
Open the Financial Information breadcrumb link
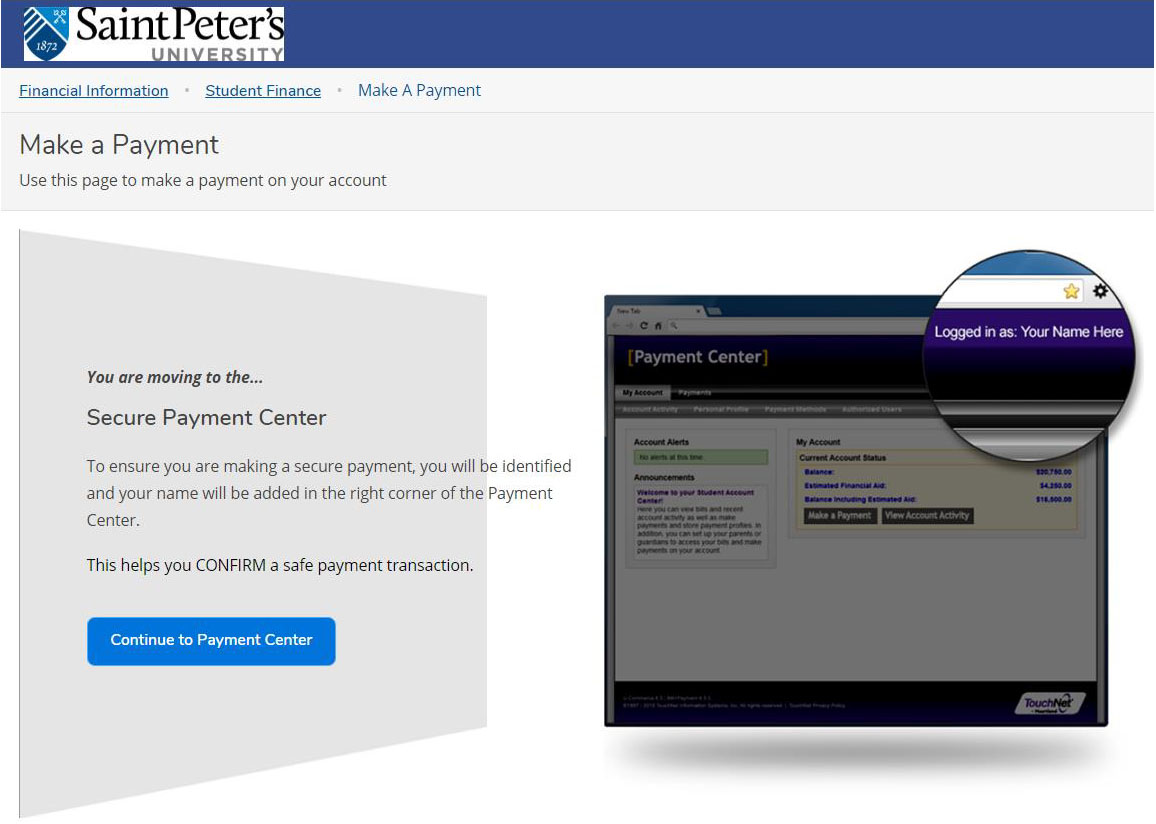(x=94, y=90)
